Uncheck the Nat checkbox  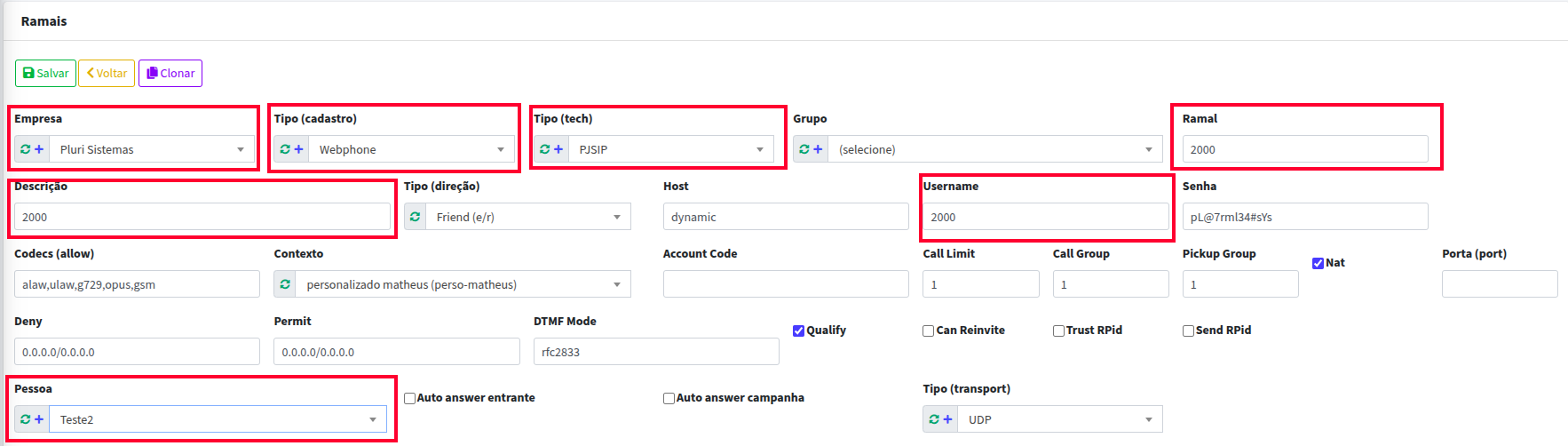(x=1318, y=263)
